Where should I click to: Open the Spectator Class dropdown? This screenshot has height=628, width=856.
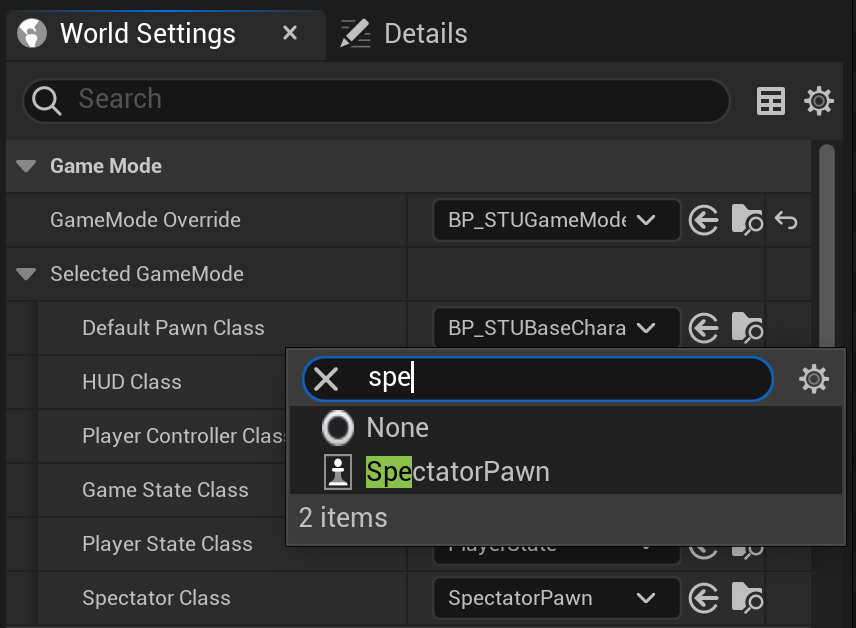click(556, 598)
